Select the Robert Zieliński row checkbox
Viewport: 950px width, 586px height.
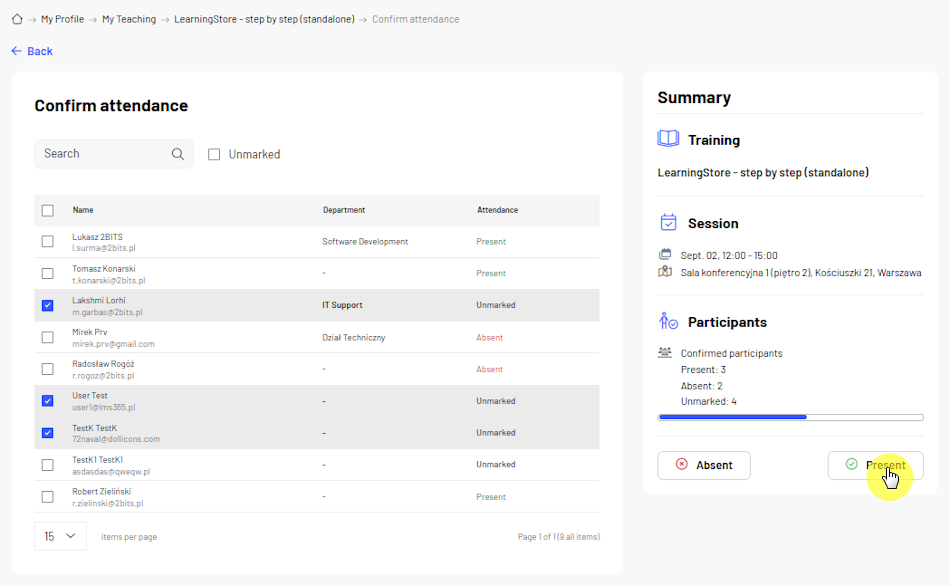pyautogui.click(x=47, y=497)
